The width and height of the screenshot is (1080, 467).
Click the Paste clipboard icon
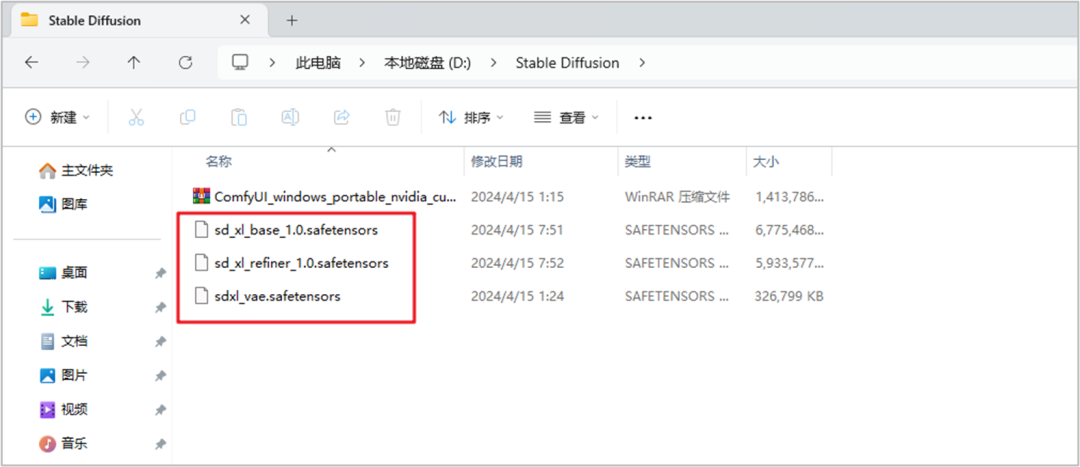239,117
